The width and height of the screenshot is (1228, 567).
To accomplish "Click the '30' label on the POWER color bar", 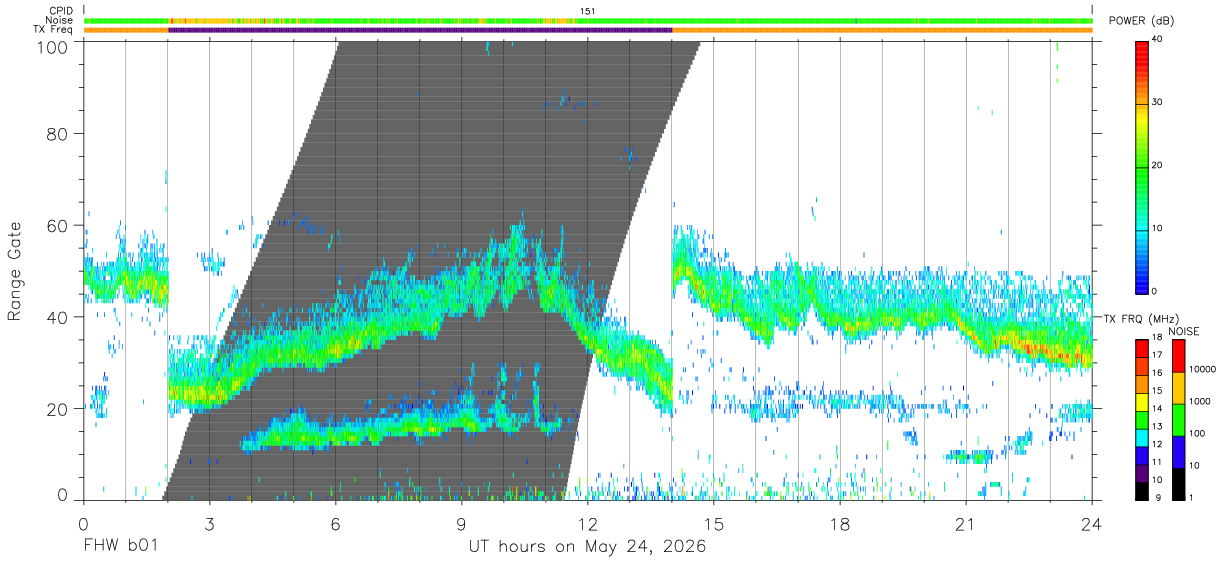I will coord(1158,102).
